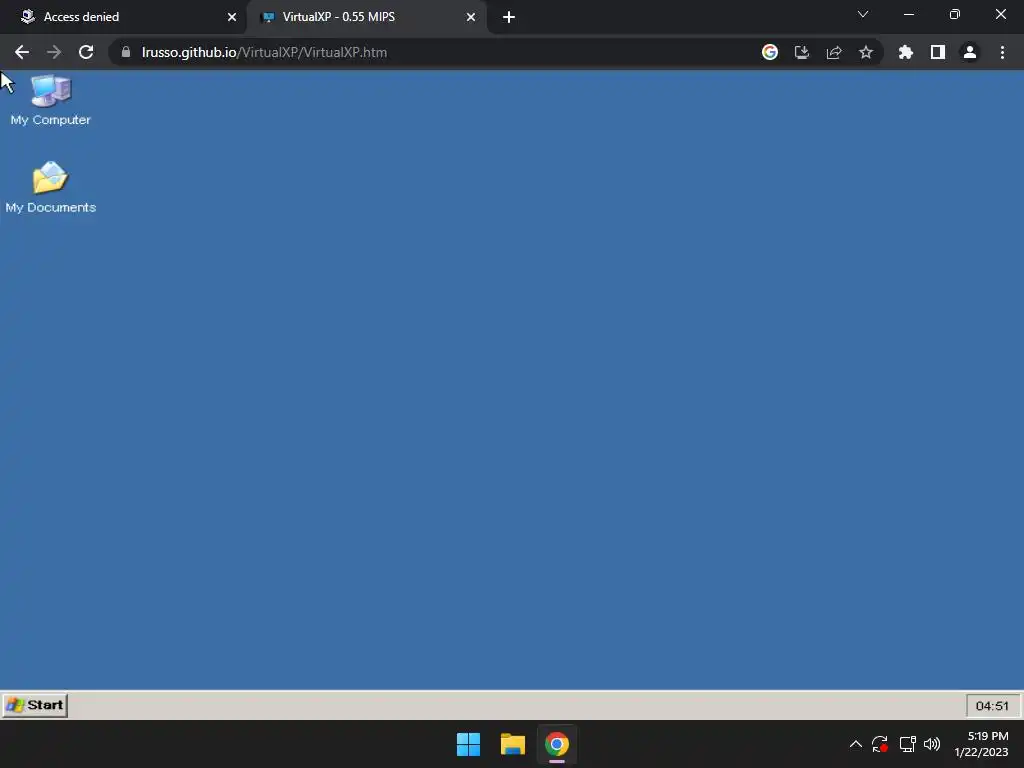Click the VirtualXP Start button

click(x=35, y=705)
